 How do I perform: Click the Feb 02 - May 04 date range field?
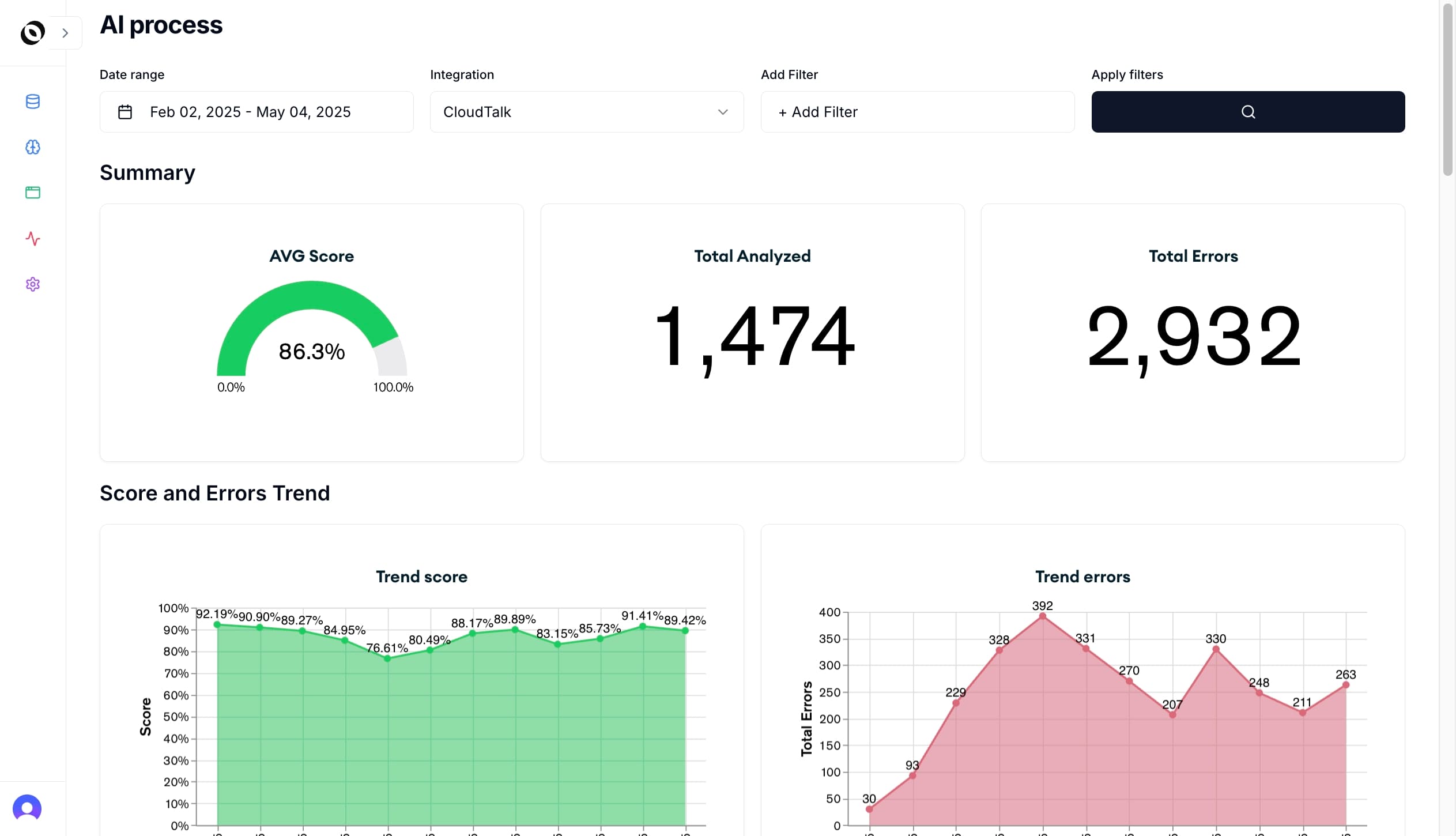(256, 112)
